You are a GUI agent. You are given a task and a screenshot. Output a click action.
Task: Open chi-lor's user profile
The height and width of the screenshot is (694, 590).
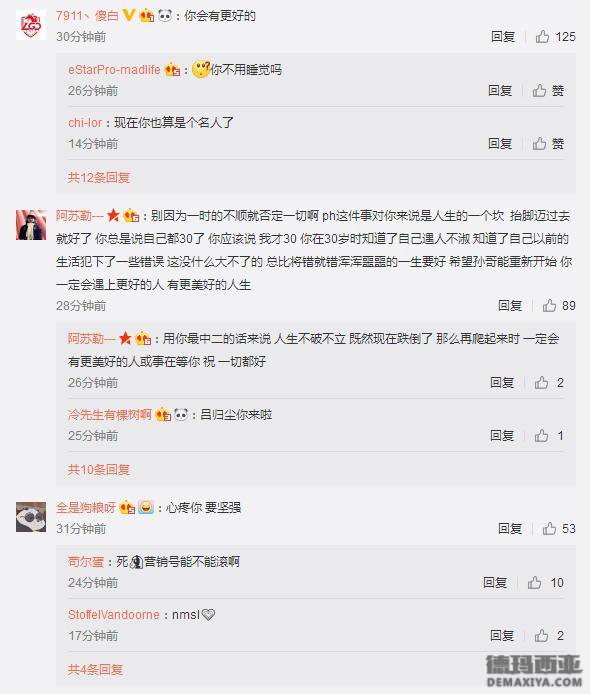point(85,123)
